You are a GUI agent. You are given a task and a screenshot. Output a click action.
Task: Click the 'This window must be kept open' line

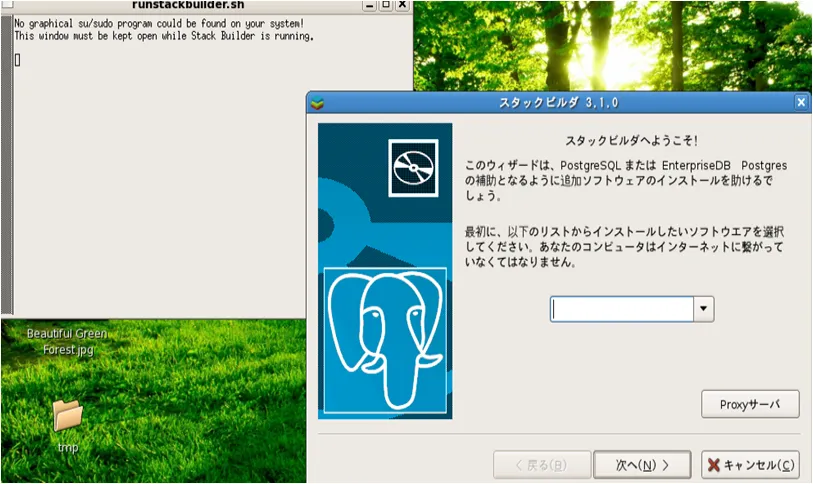tap(164, 36)
